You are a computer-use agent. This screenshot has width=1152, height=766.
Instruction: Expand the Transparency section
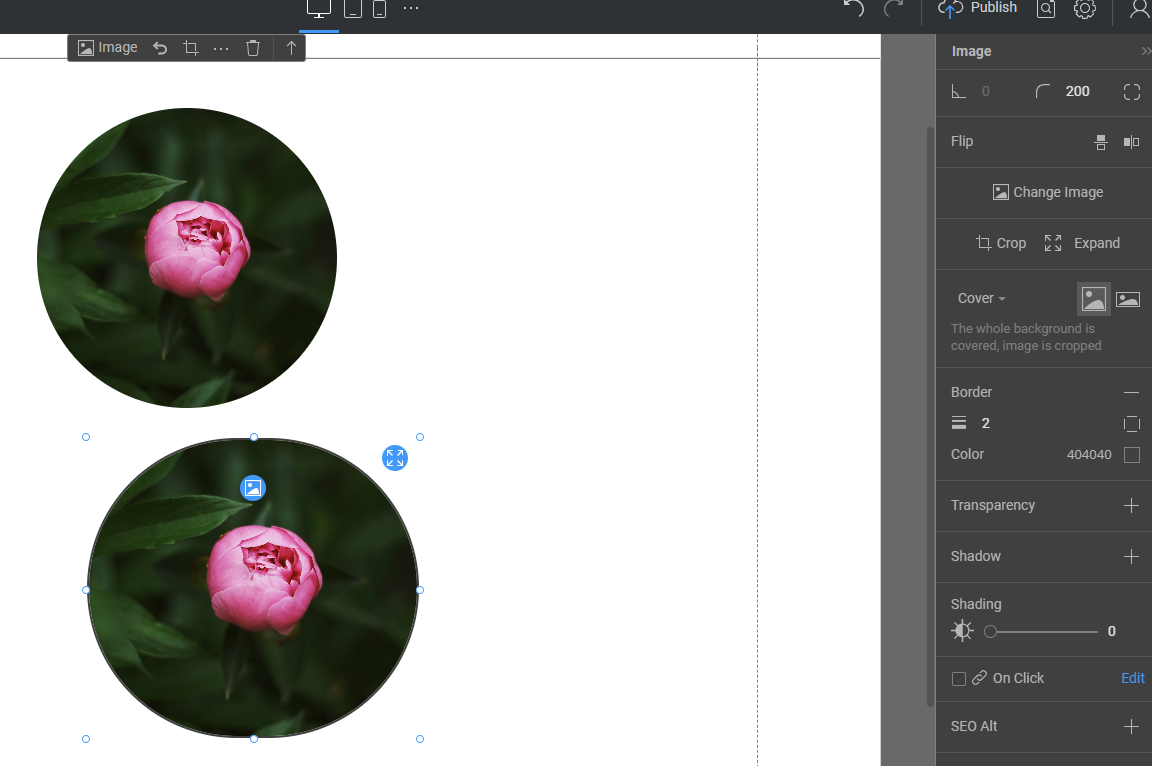[1131, 506]
